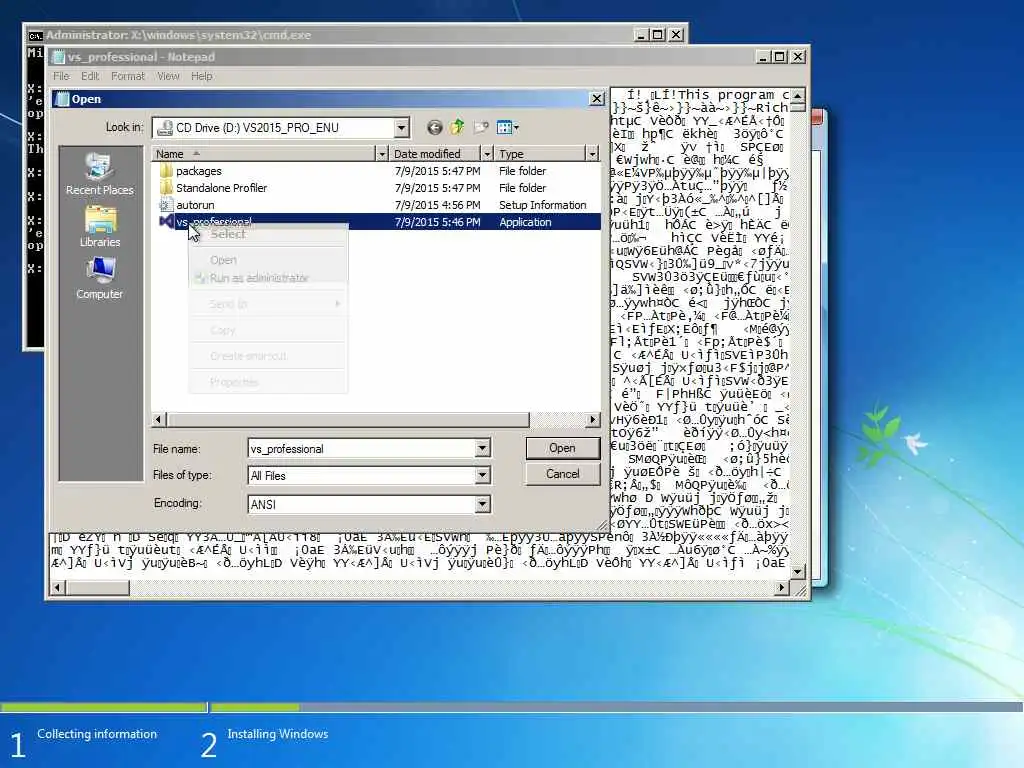Expand the Encoding dropdown arrow
The width and height of the screenshot is (1024, 768).
click(482, 504)
